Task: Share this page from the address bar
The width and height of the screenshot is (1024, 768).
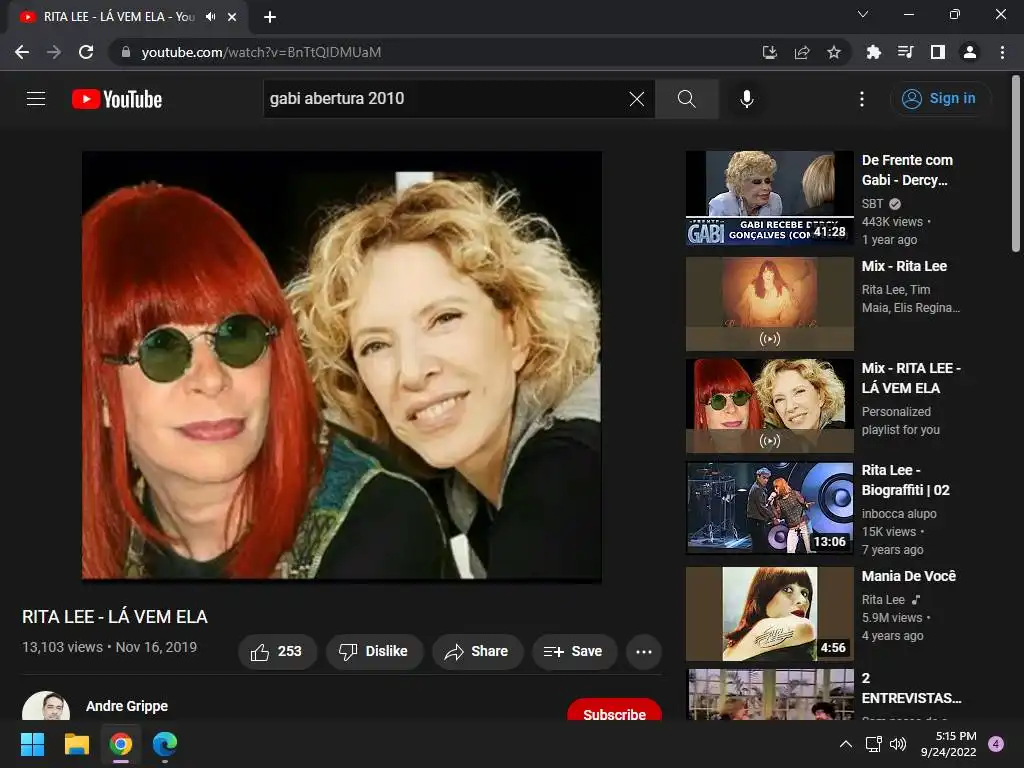Action: [x=802, y=52]
